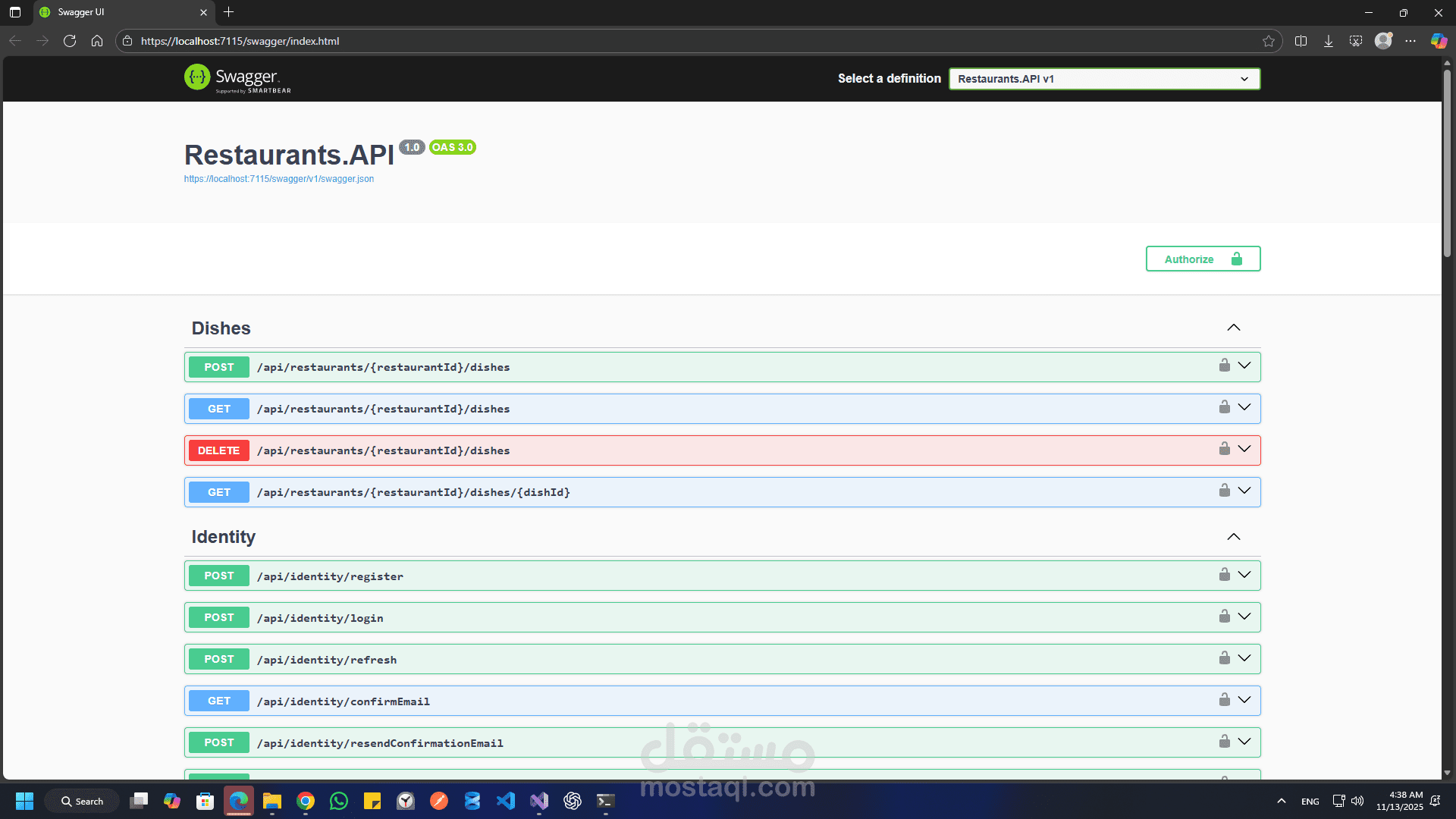Click lock icon on confirmEmail row
Screen dimensions: 1456x819
click(x=1224, y=700)
